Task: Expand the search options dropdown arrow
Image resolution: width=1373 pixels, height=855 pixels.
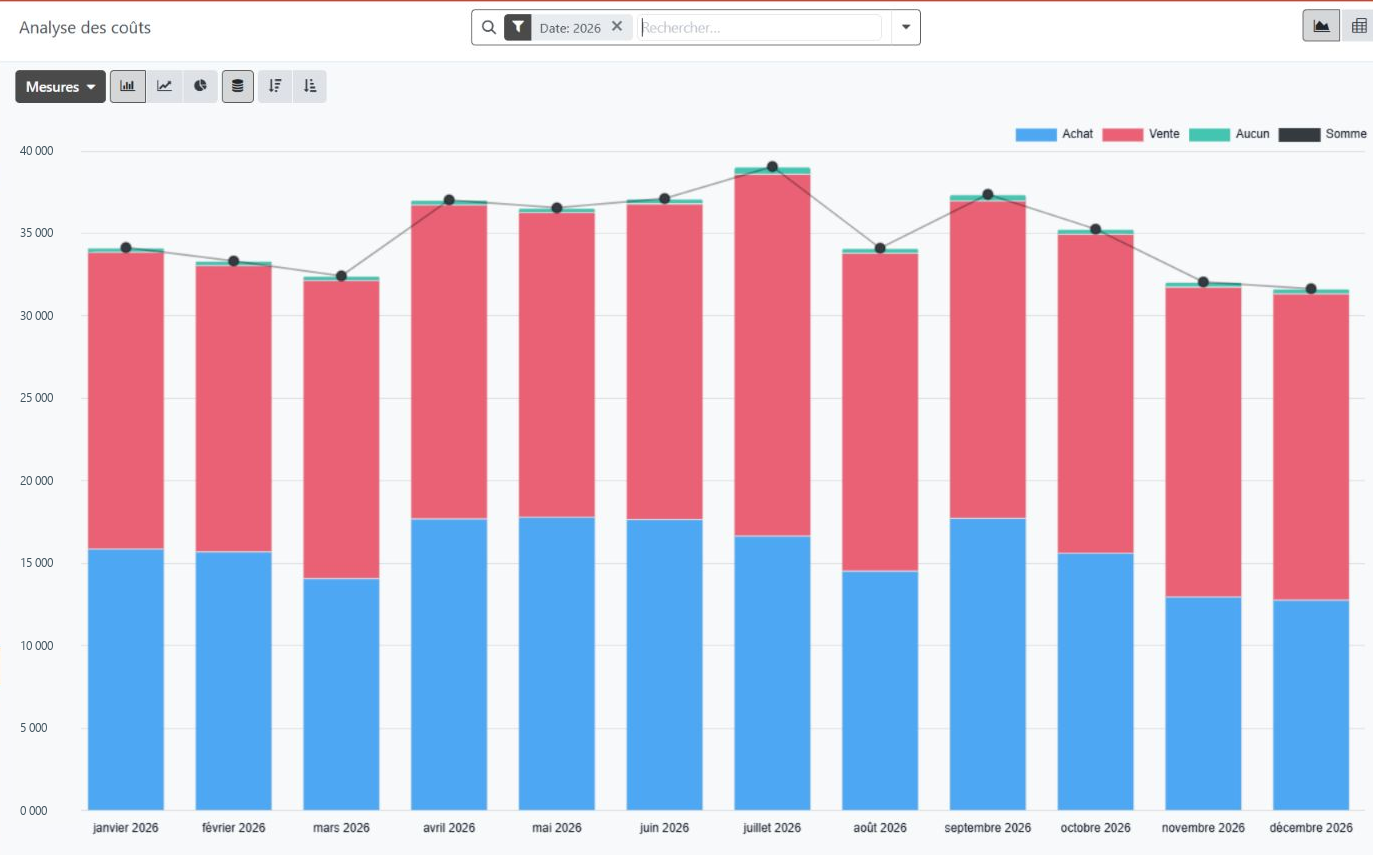Action: [906, 27]
